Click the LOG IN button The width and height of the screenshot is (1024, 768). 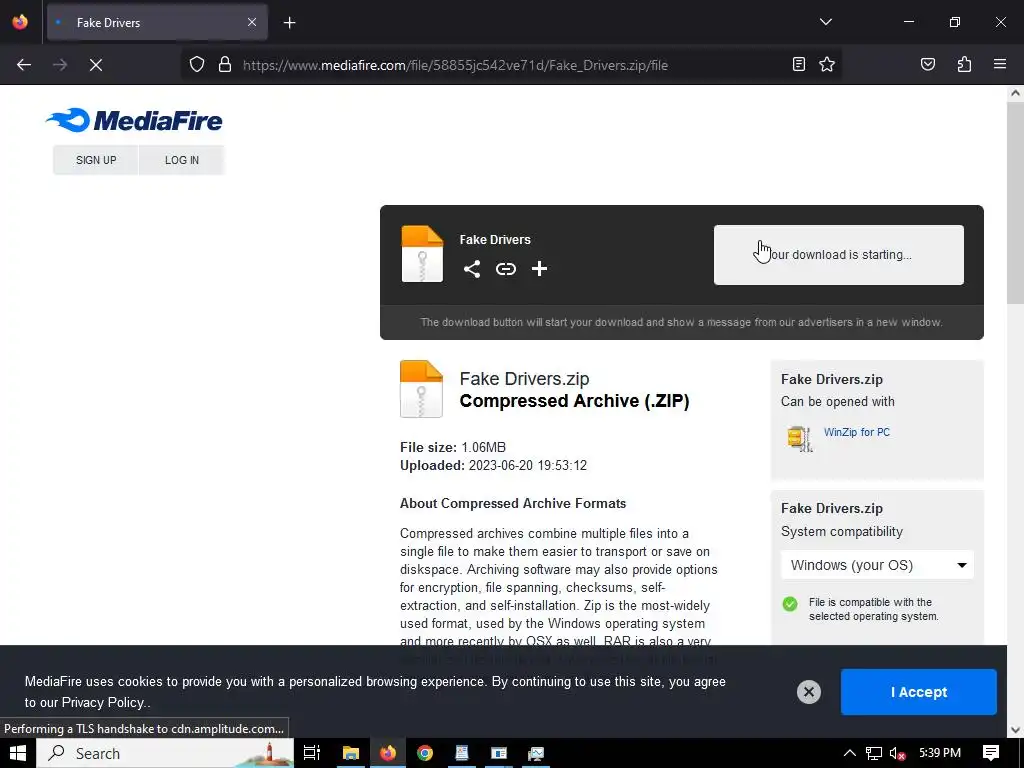tap(182, 160)
